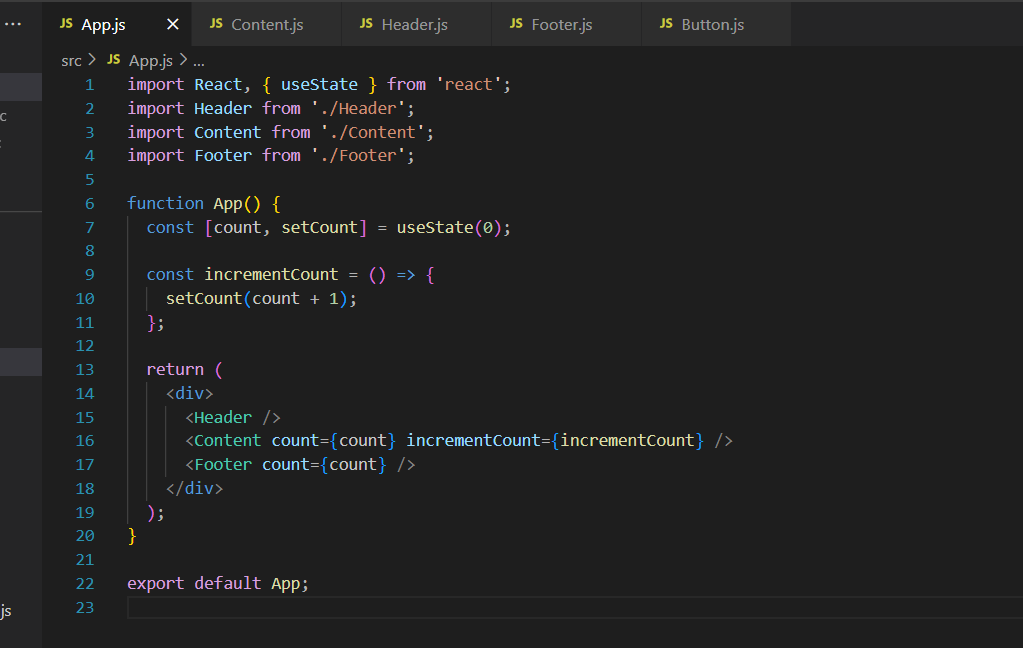Screen dimensions: 1023x648
Task: Click the JS icon on the App.js tab
Action: 66,23
